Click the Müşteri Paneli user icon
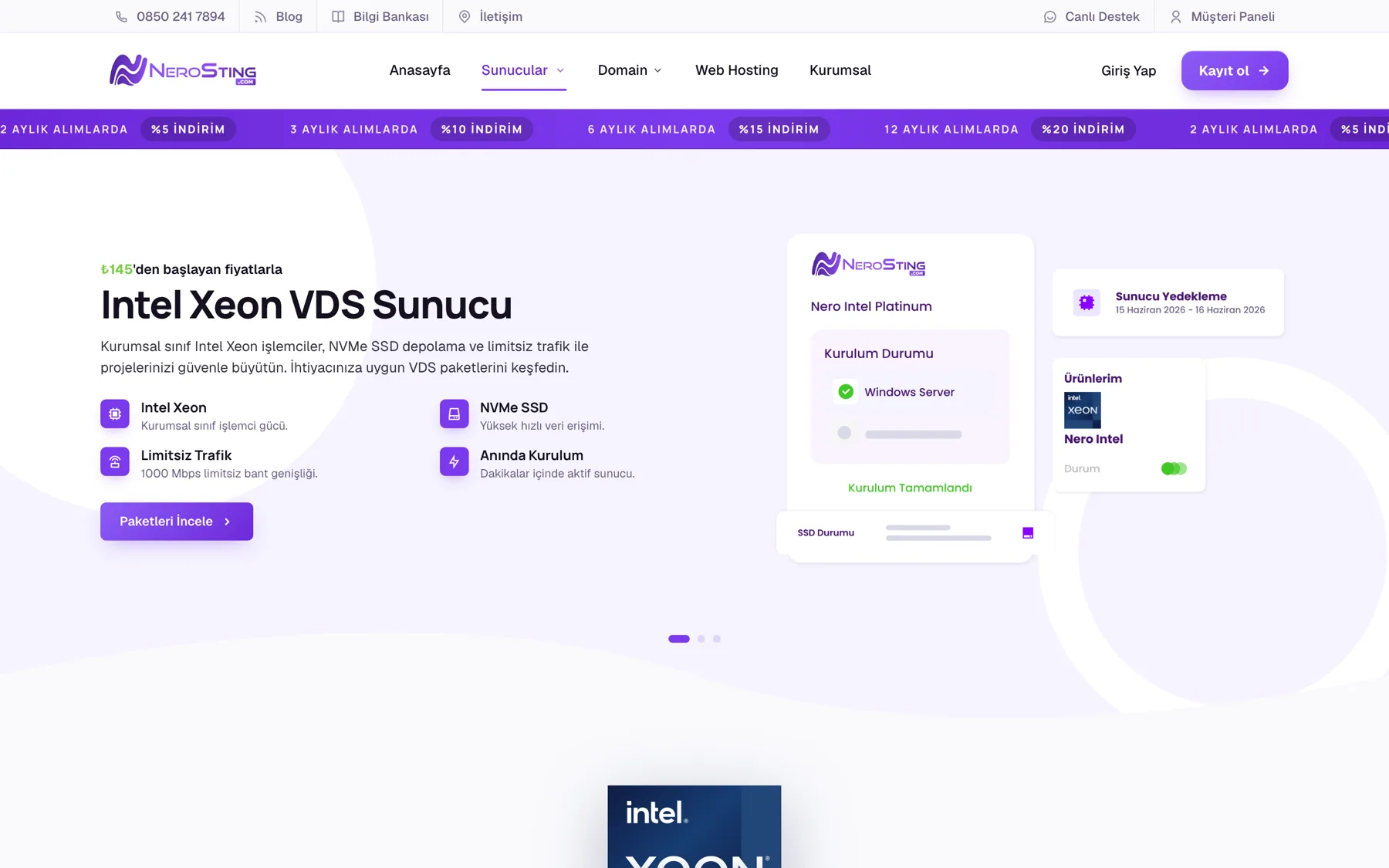 click(x=1176, y=17)
